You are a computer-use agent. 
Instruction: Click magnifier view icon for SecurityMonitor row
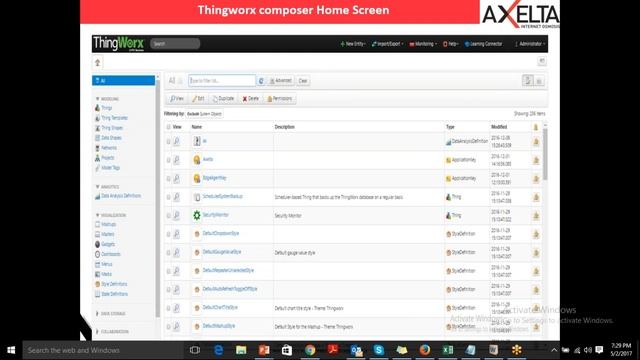click(176, 216)
